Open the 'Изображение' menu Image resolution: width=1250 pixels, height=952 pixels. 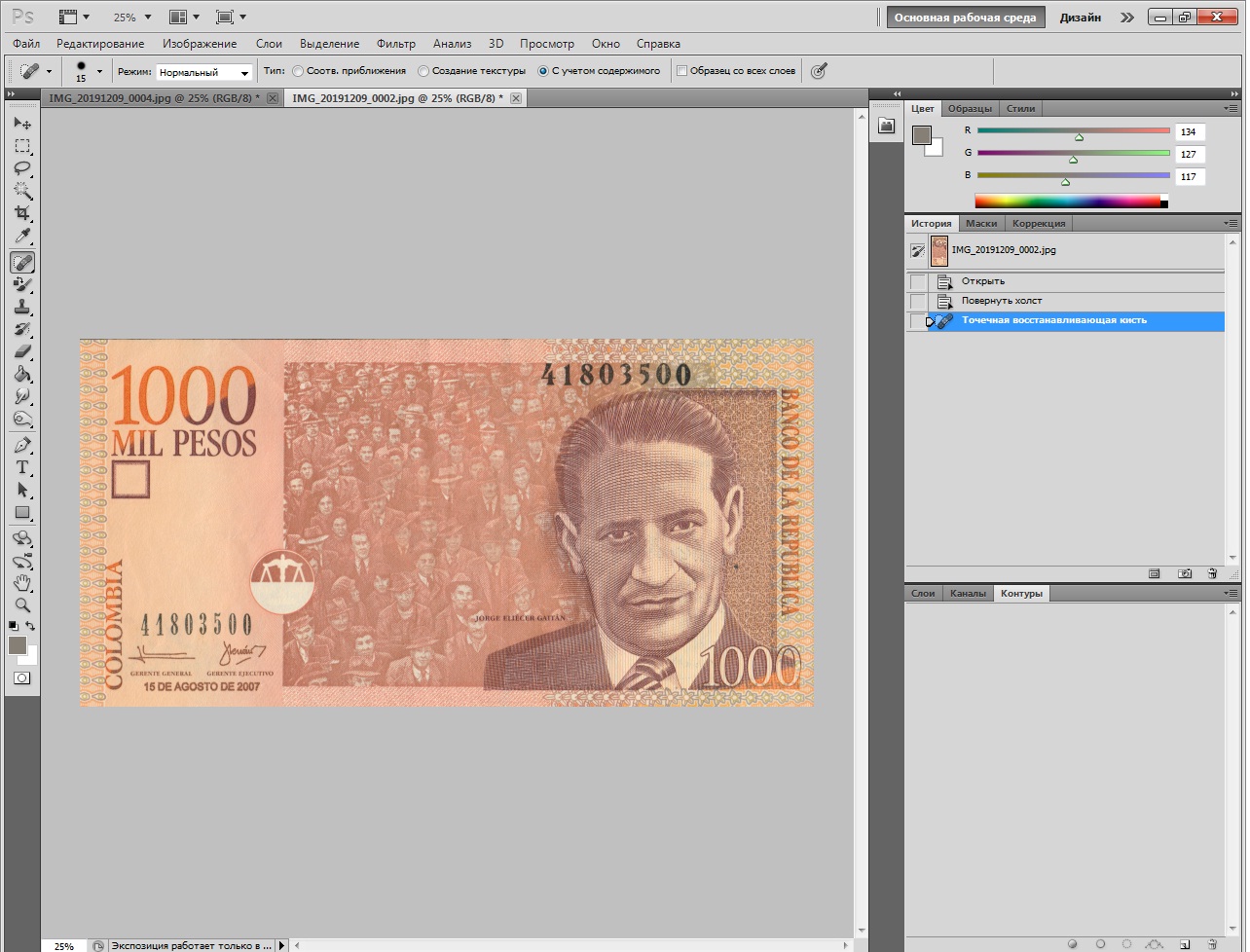(x=200, y=44)
